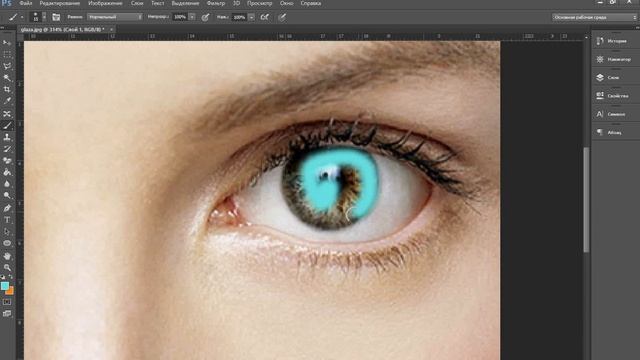Open the 3D menu
This screenshot has width=640, height=360.
[x=236, y=3]
